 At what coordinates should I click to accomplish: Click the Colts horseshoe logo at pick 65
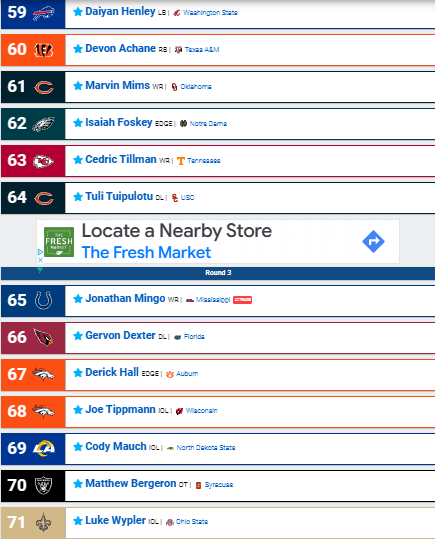pos(43,300)
